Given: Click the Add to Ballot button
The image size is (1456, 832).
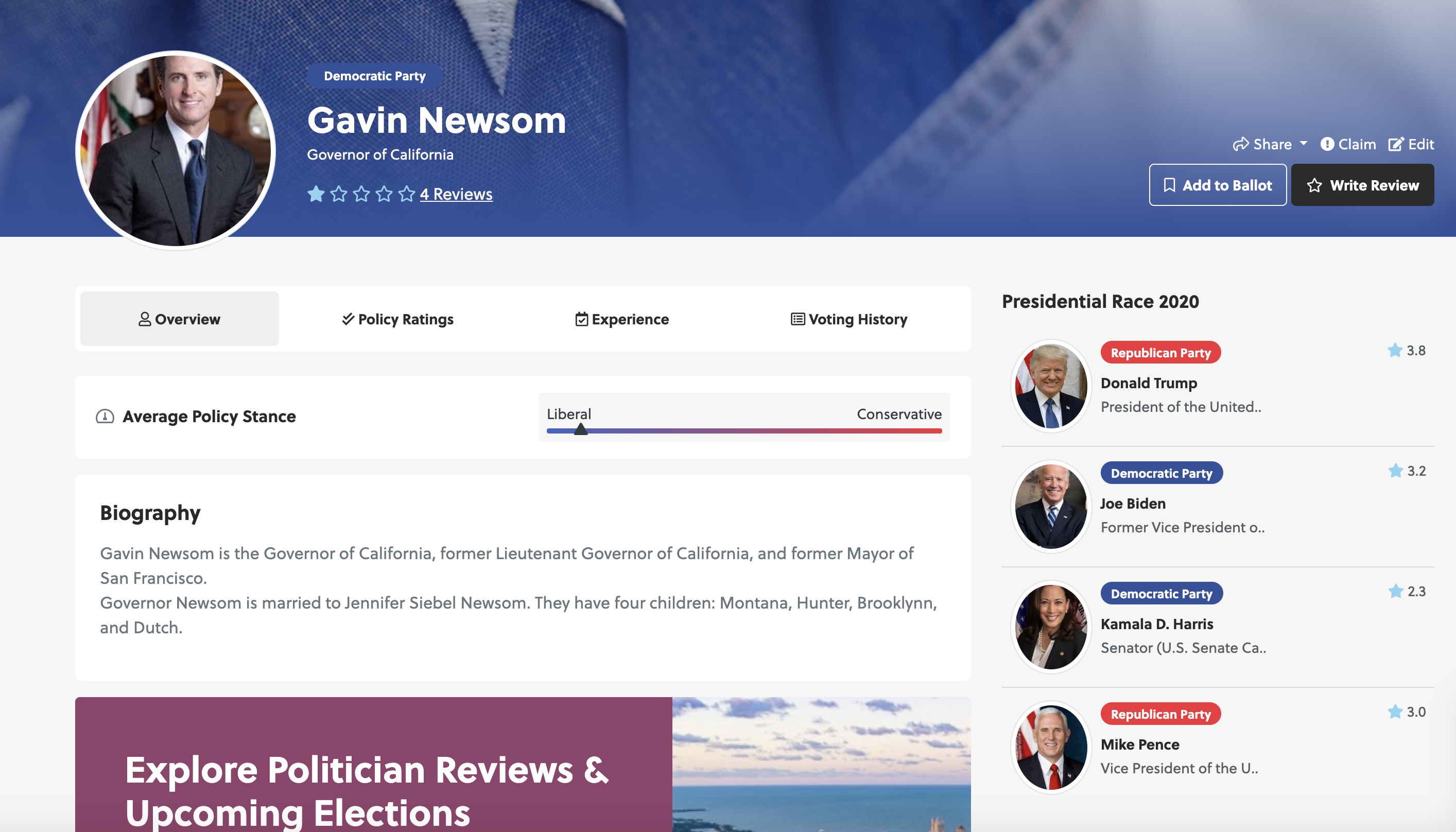Looking at the screenshot, I should tap(1218, 184).
